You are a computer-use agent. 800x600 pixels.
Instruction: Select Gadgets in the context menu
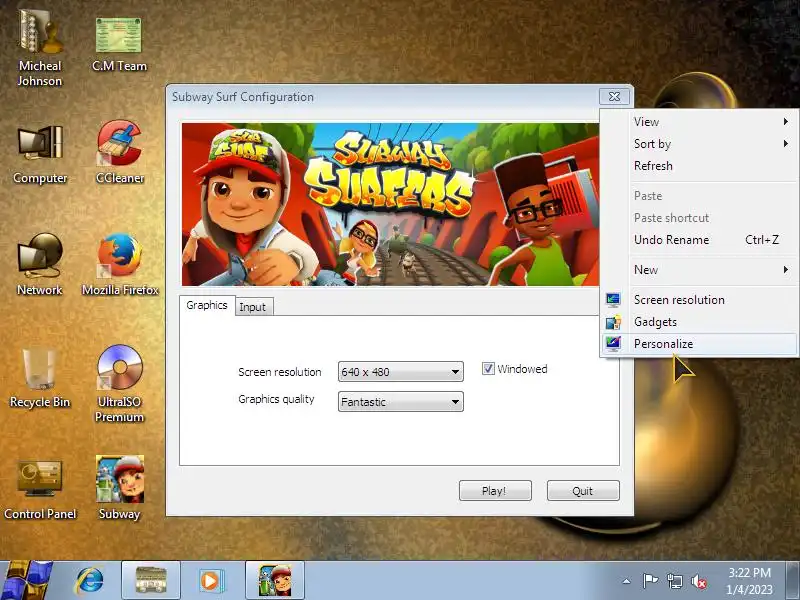click(x=699, y=322)
